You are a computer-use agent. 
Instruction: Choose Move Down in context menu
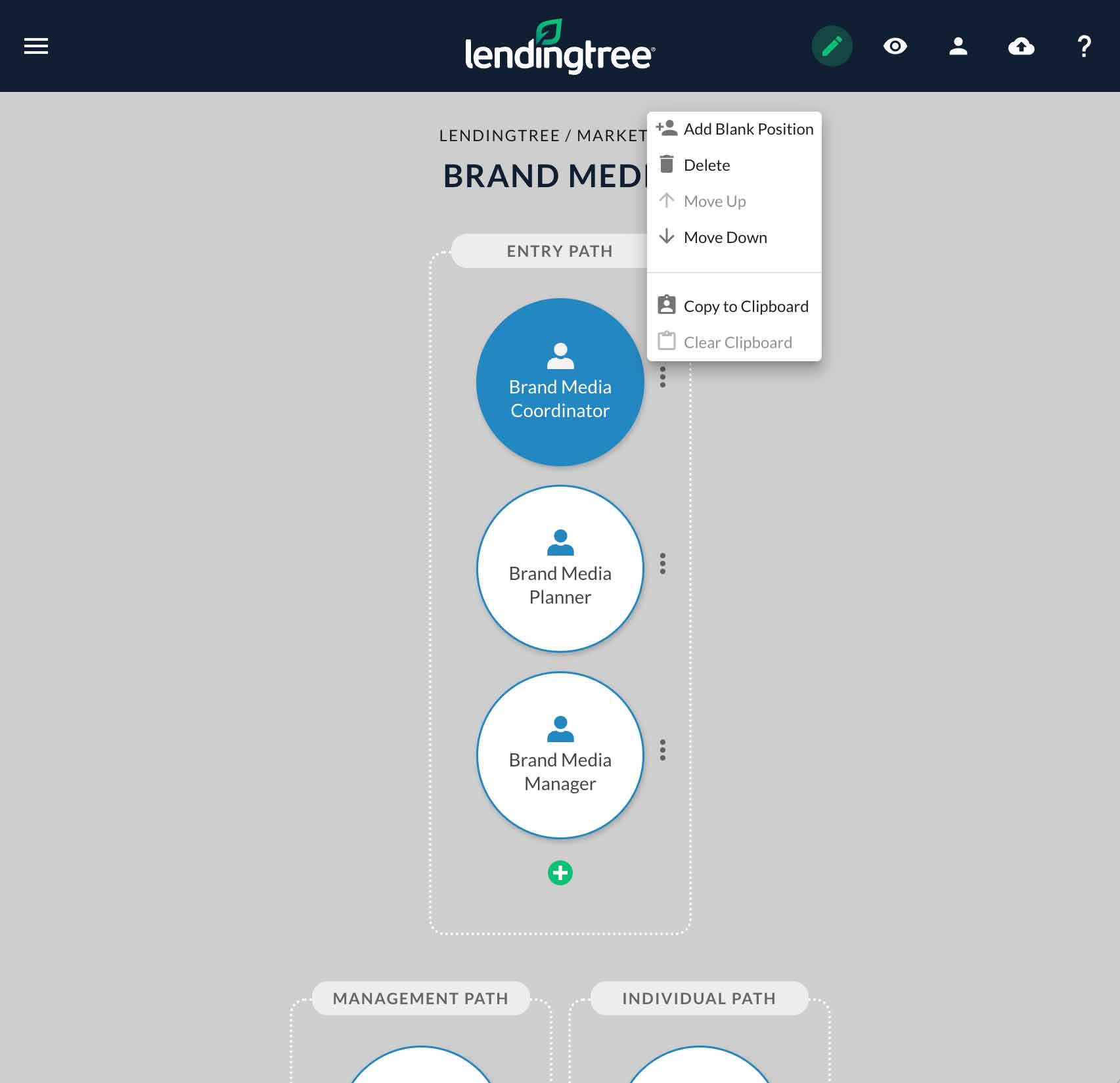[725, 237]
